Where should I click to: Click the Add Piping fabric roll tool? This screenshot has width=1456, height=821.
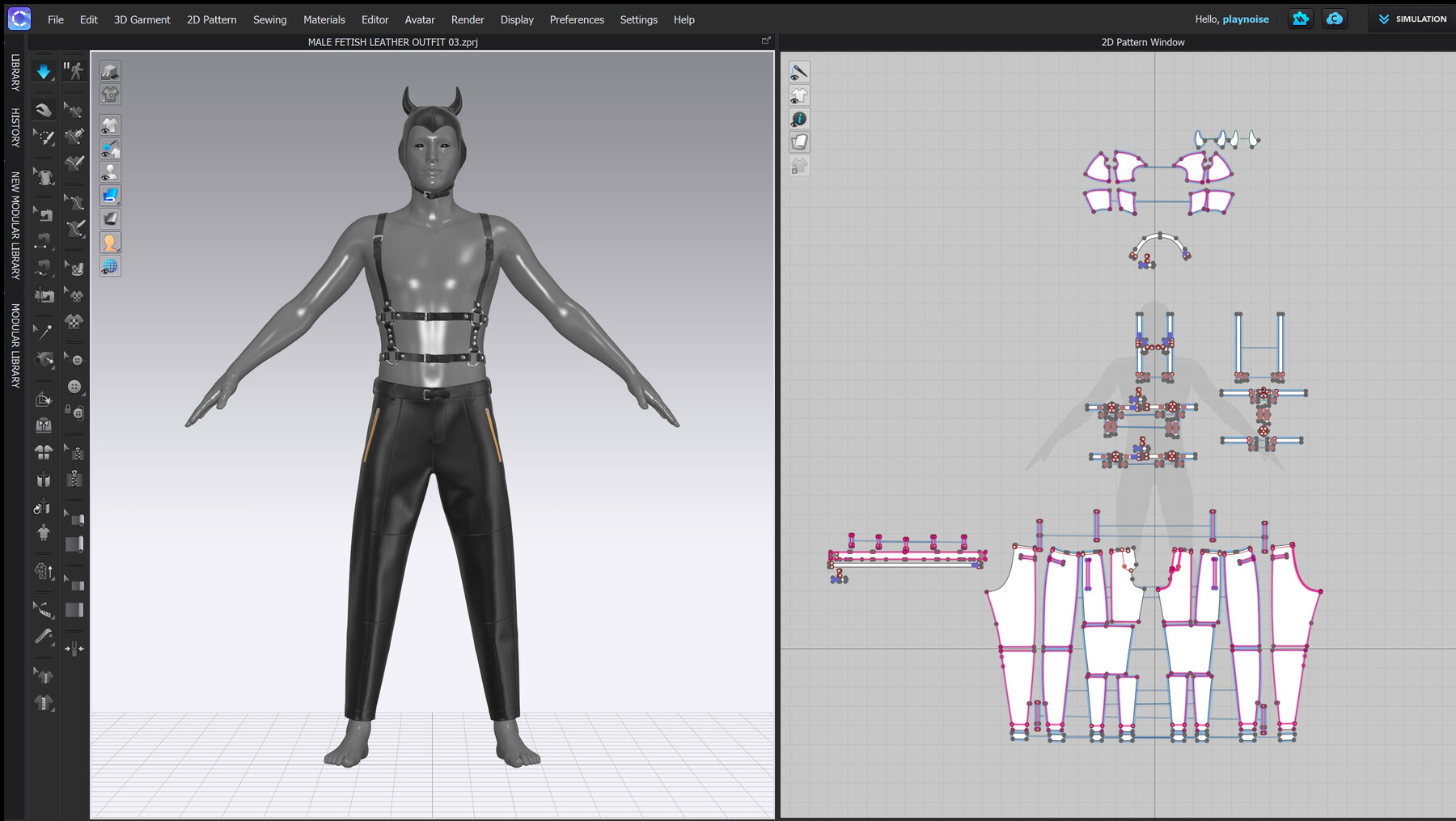[x=74, y=544]
